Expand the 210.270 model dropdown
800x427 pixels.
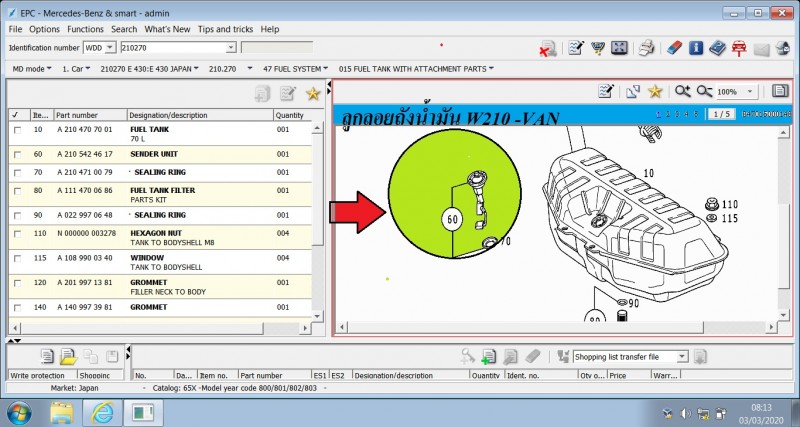click(x=231, y=69)
